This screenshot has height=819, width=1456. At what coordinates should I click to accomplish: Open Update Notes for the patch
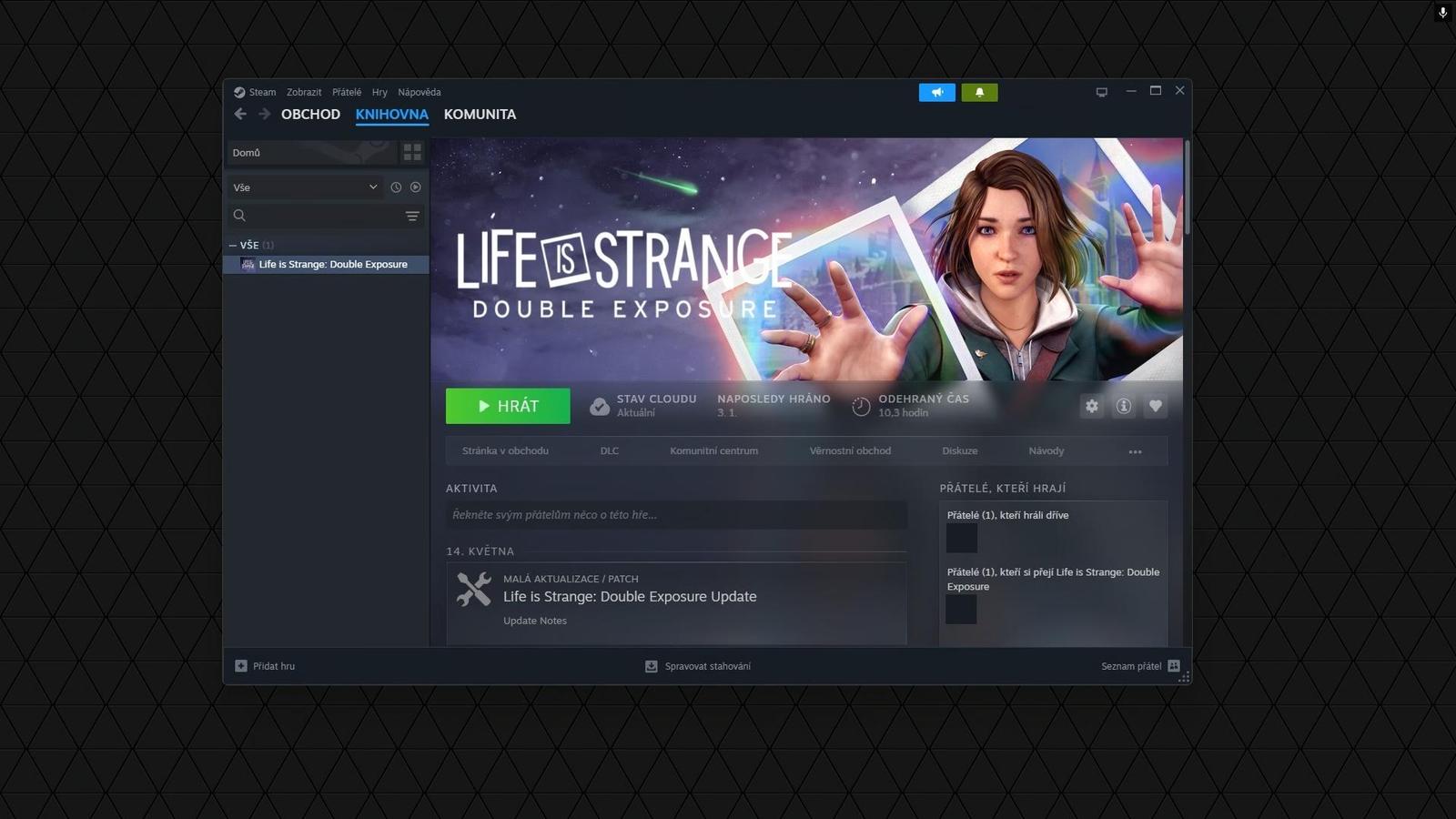pyautogui.click(x=535, y=620)
